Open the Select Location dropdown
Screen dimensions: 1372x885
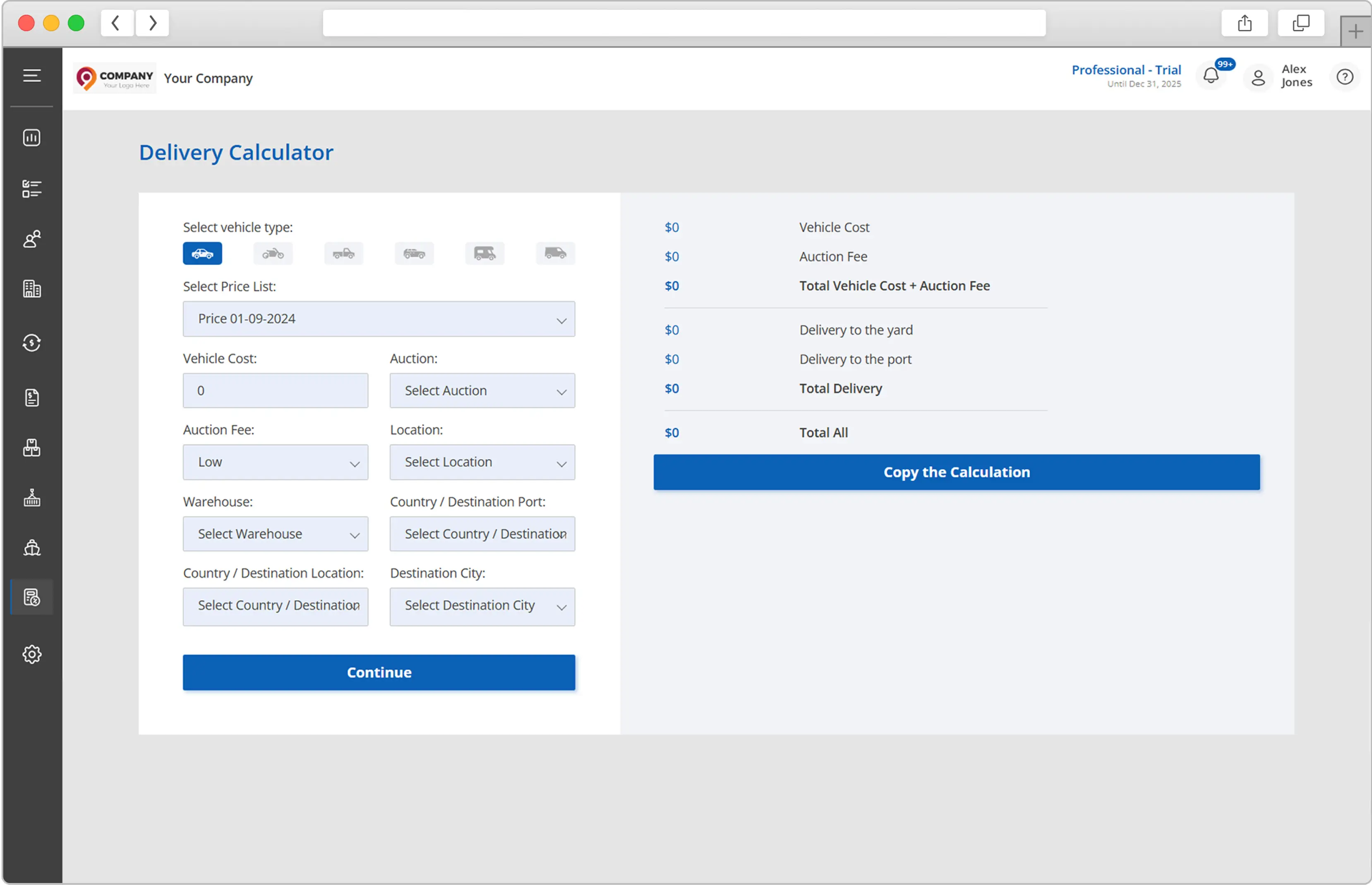click(482, 462)
